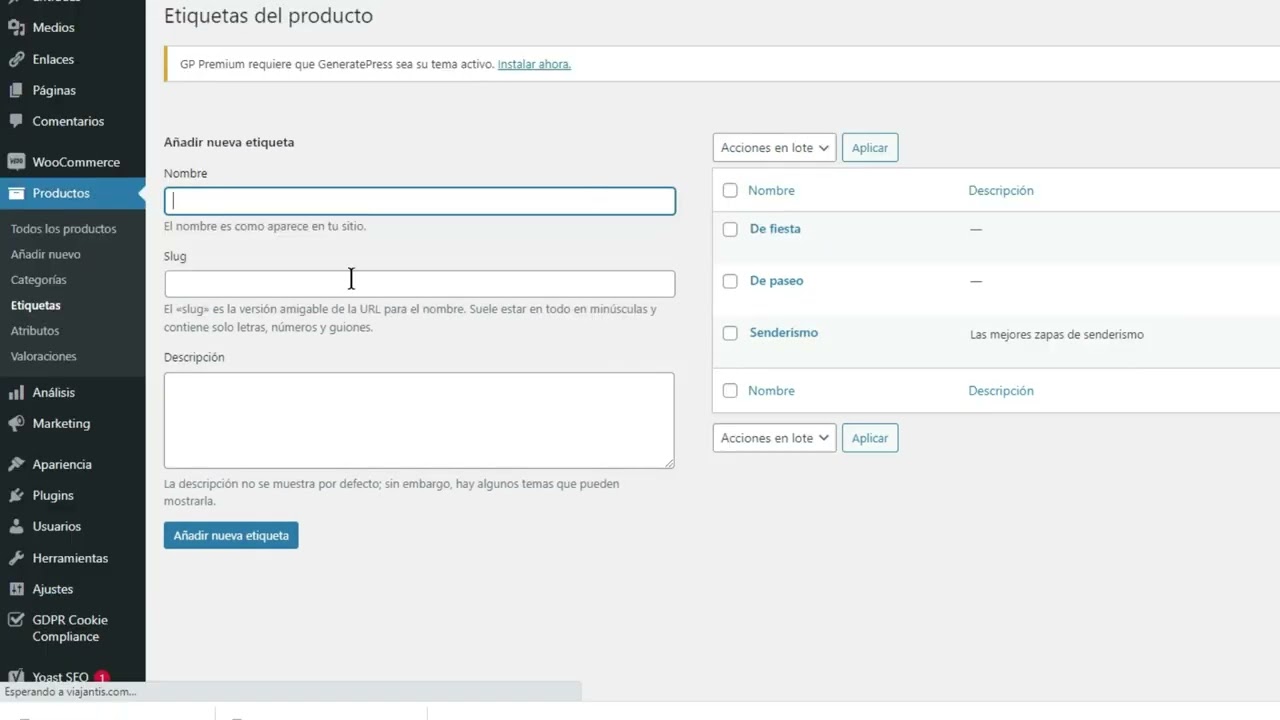Click the Productos box icon
The width and height of the screenshot is (1280, 720).
pos(16,193)
